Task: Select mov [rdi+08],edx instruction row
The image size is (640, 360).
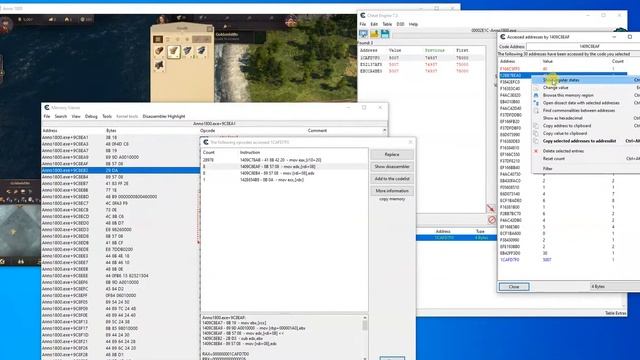Action: tap(284, 173)
